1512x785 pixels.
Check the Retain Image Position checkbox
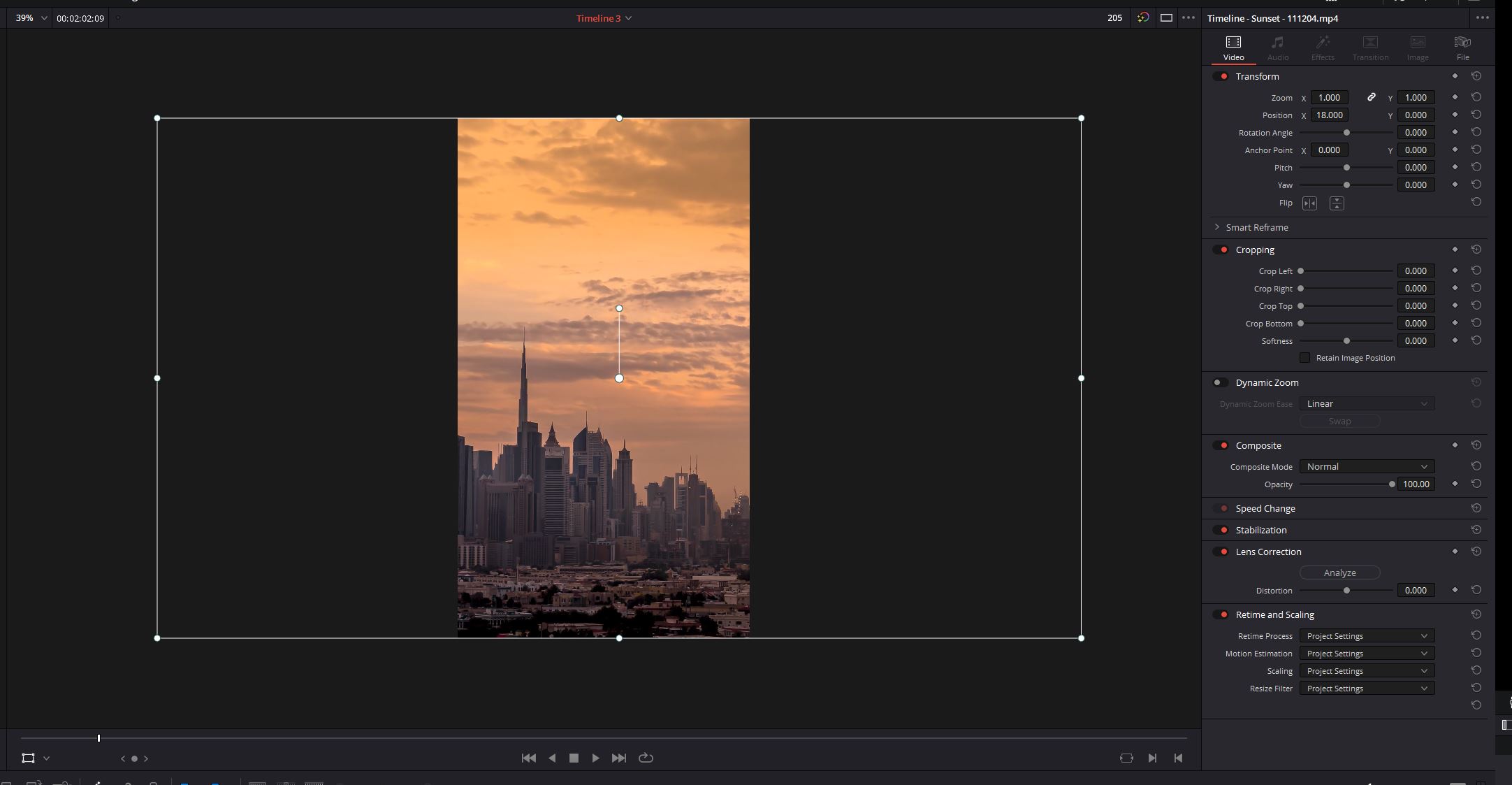pyautogui.click(x=1304, y=358)
